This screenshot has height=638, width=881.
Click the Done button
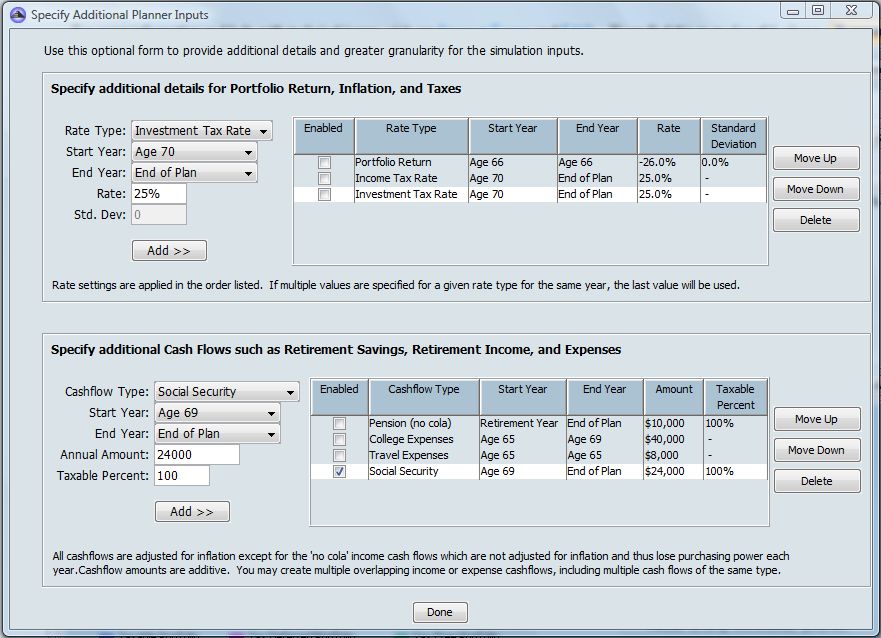(440, 612)
